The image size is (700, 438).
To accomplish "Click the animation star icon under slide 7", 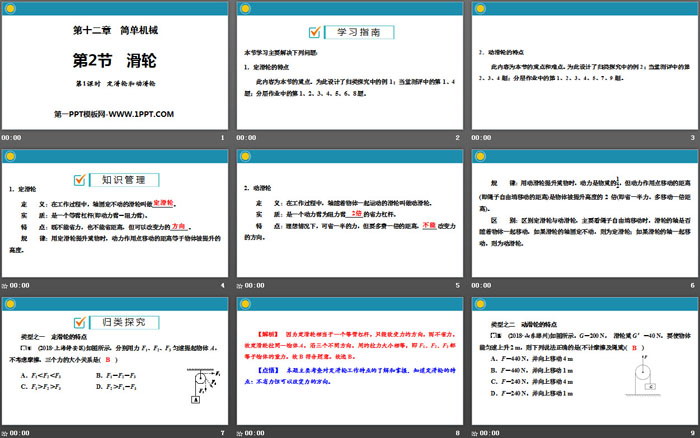I will coord(4,434).
